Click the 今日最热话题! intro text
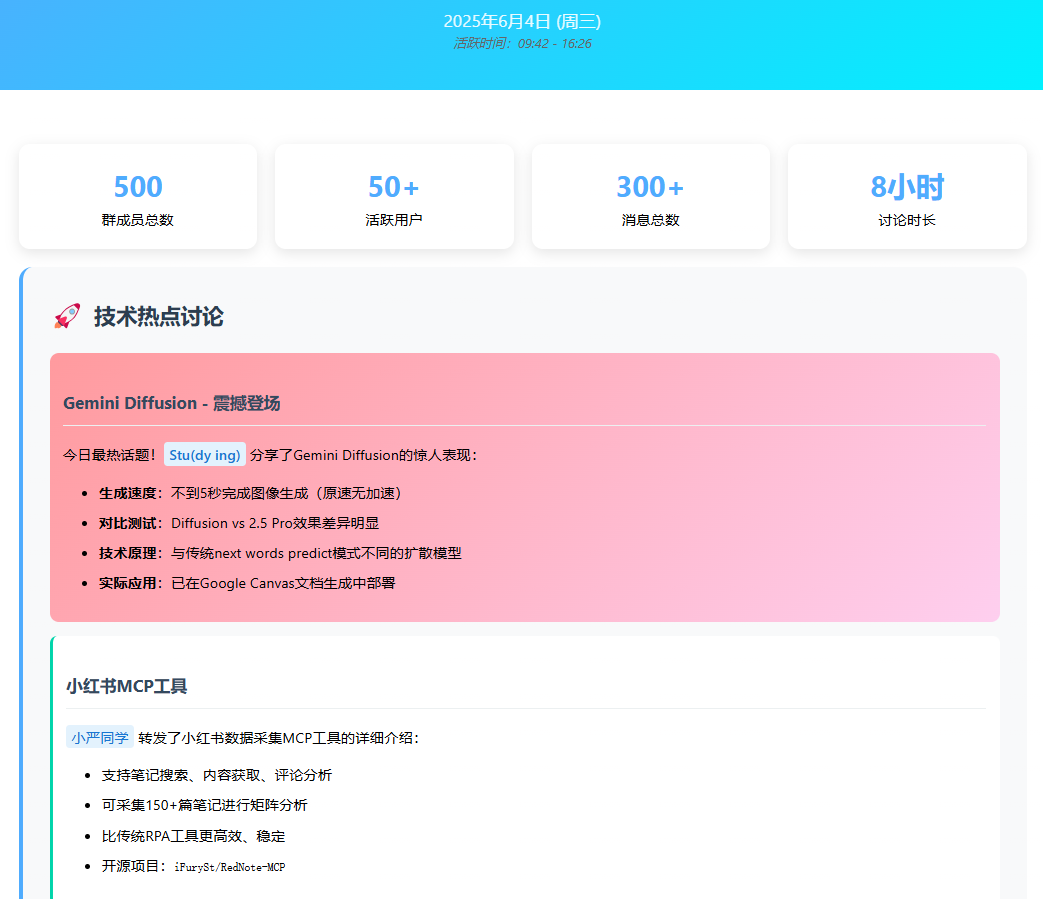Image resolution: width=1043 pixels, height=899 pixels. 110,455
